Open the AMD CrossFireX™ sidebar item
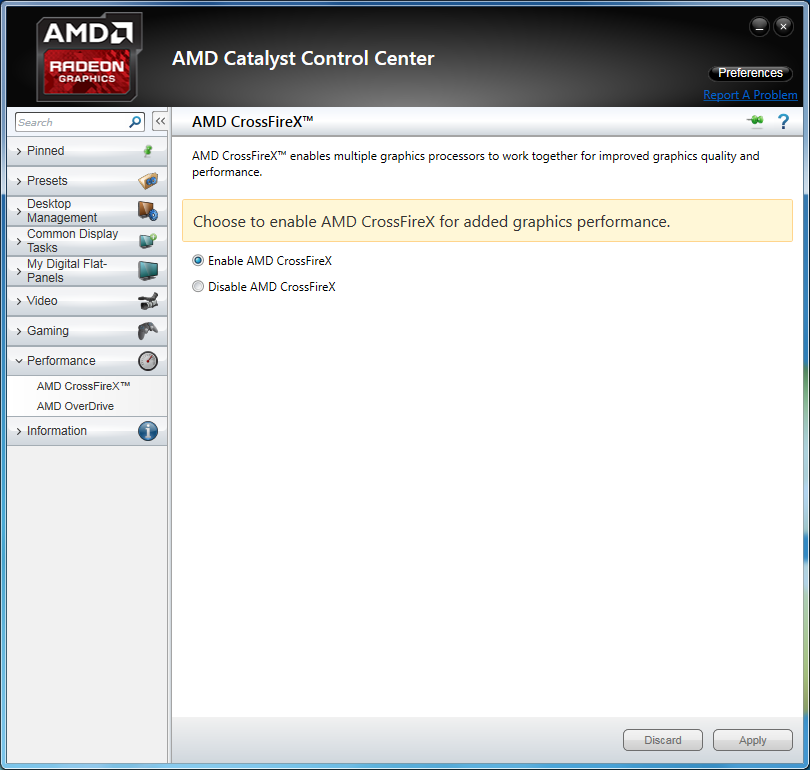Screen dimensions: 810x770 (83, 386)
